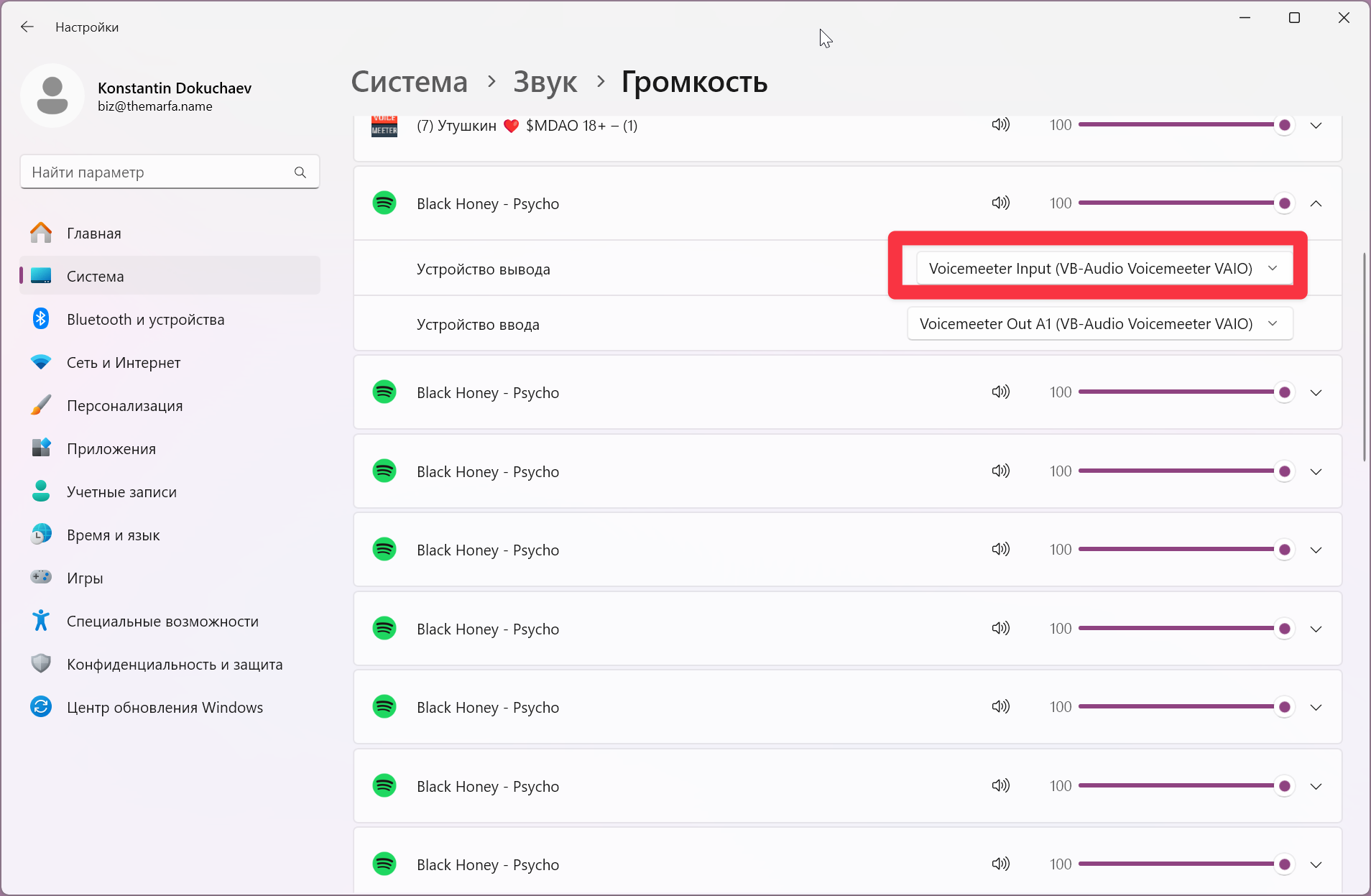
Task: Mute the Утушкин $MDAO app volume
Action: [x=1000, y=125]
